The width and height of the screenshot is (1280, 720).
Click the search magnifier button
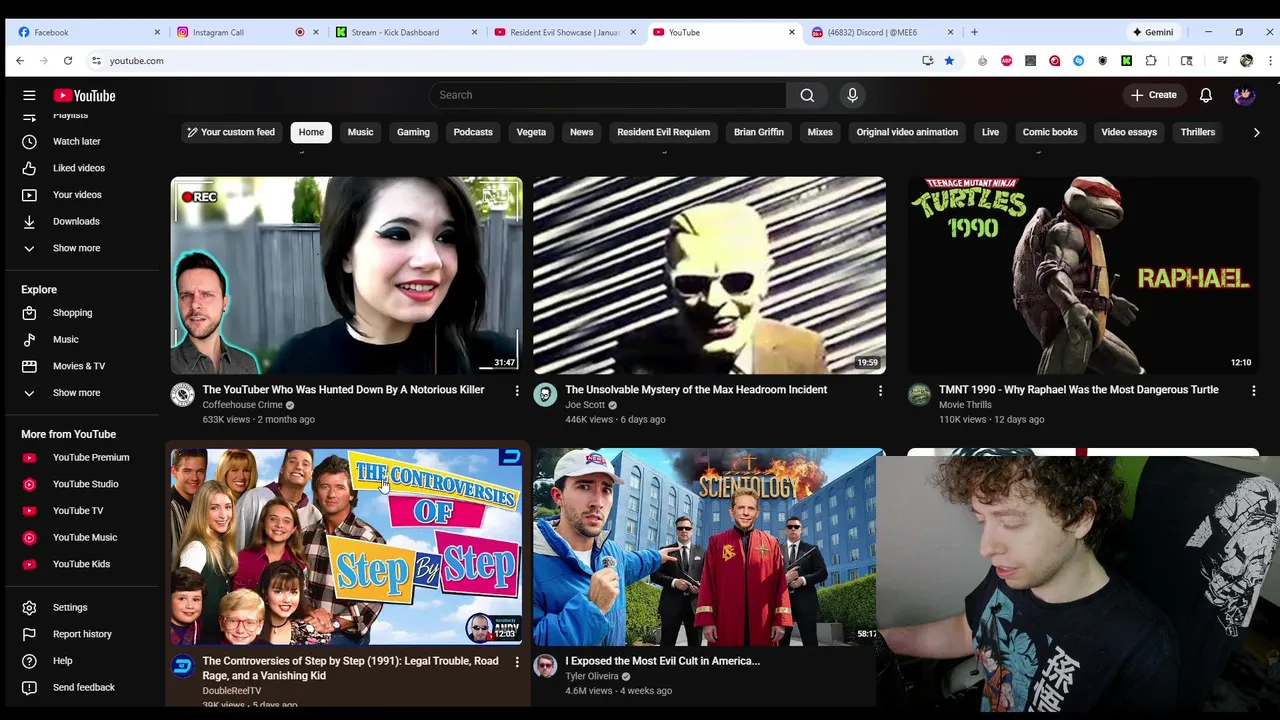[807, 95]
